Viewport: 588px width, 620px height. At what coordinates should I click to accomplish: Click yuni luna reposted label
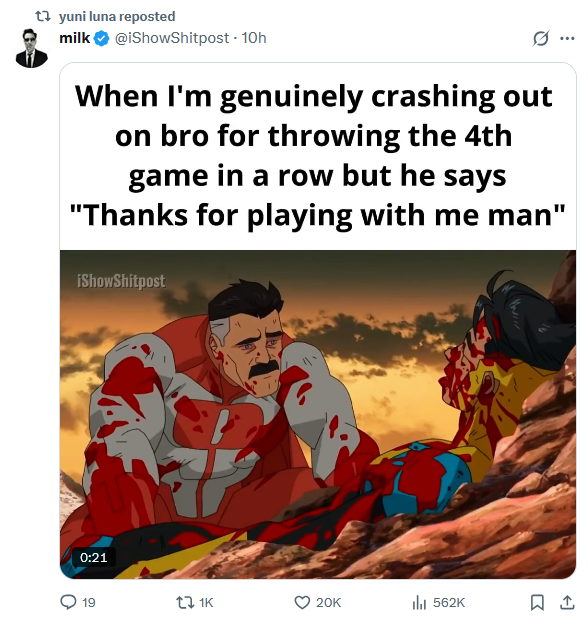(x=117, y=16)
